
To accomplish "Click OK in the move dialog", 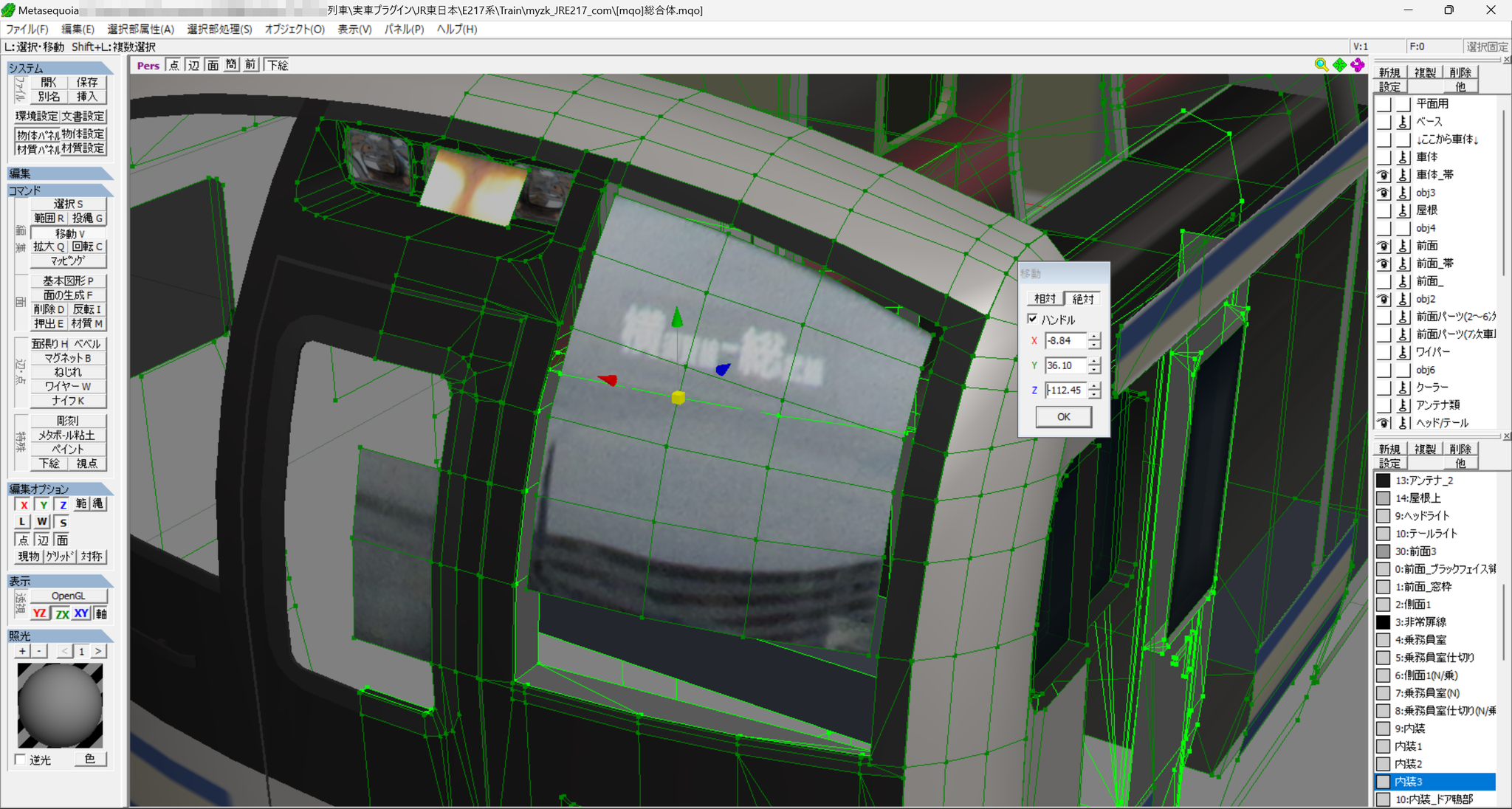I will [1063, 417].
